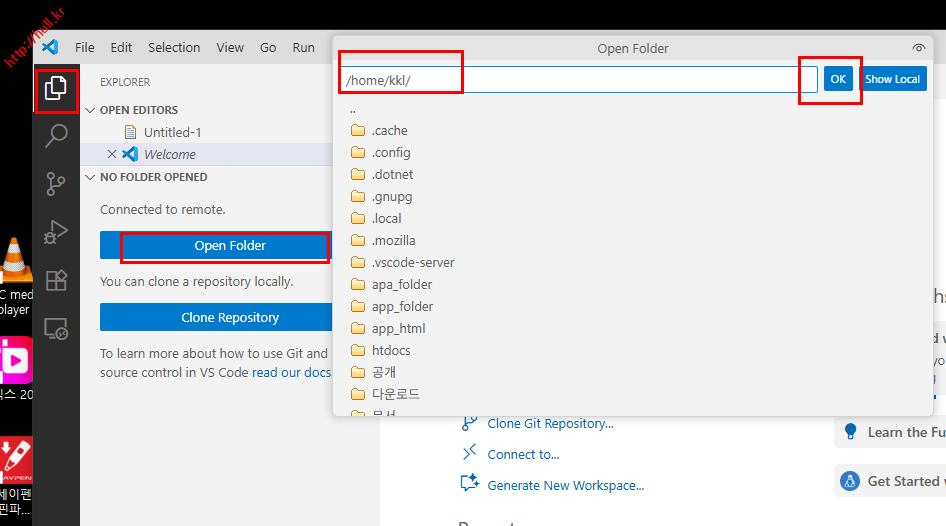Open the Search view icon

[57, 136]
